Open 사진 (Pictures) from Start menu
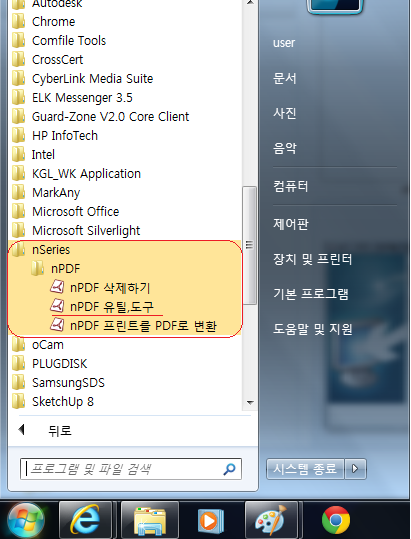The width and height of the screenshot is (411, 539). [x=285, y=113]
